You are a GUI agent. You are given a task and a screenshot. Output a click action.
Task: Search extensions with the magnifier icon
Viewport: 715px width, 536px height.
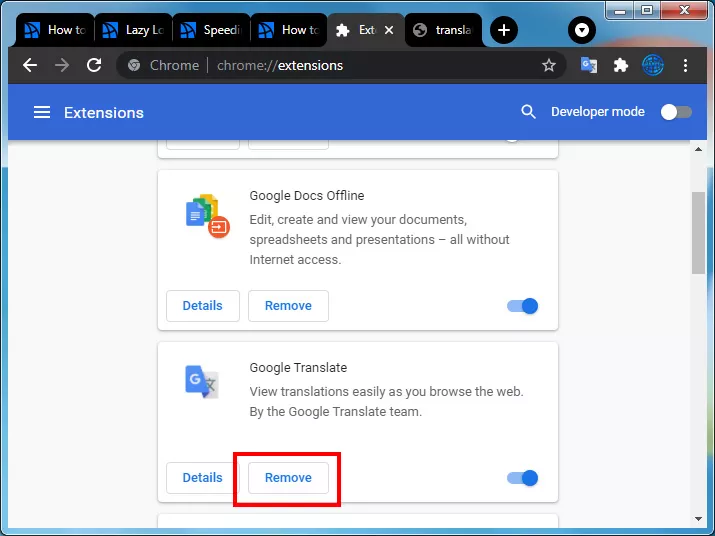pyautogui.click(x=528, y=112)
